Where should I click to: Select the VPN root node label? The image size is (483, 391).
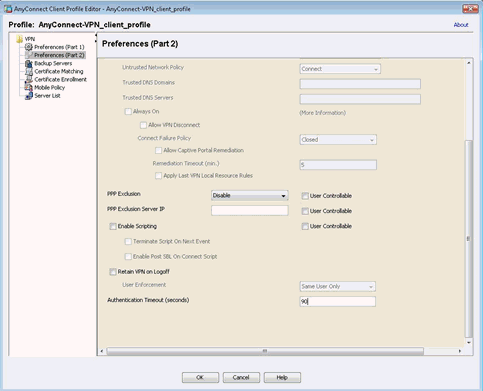coord(30,39)
